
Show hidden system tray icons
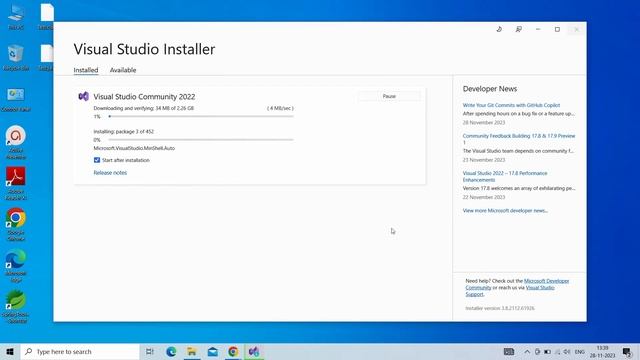tap(527, 351)
